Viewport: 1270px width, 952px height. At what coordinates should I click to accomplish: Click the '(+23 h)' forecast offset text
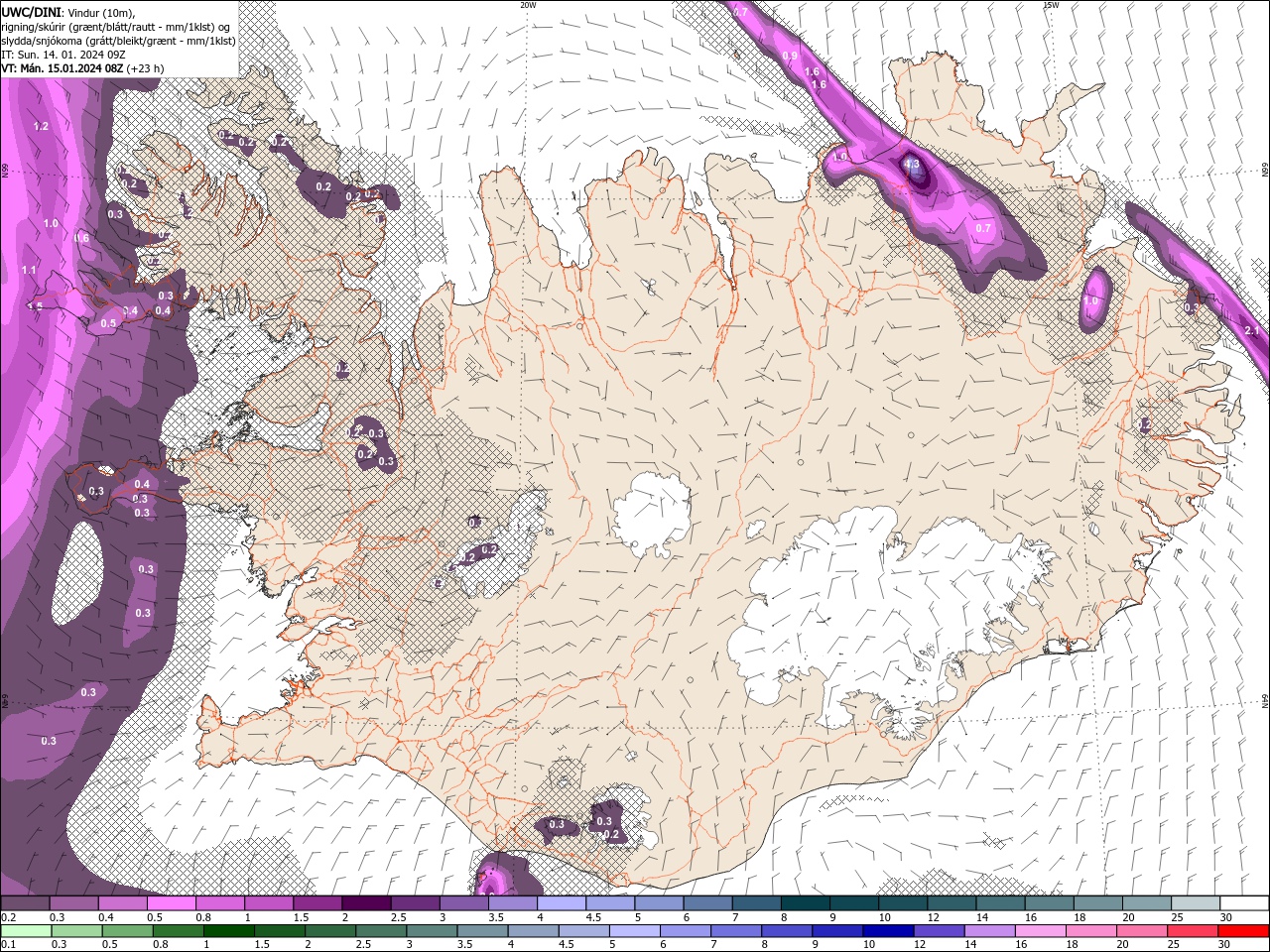pyautogui.click(x=145, y=68)
